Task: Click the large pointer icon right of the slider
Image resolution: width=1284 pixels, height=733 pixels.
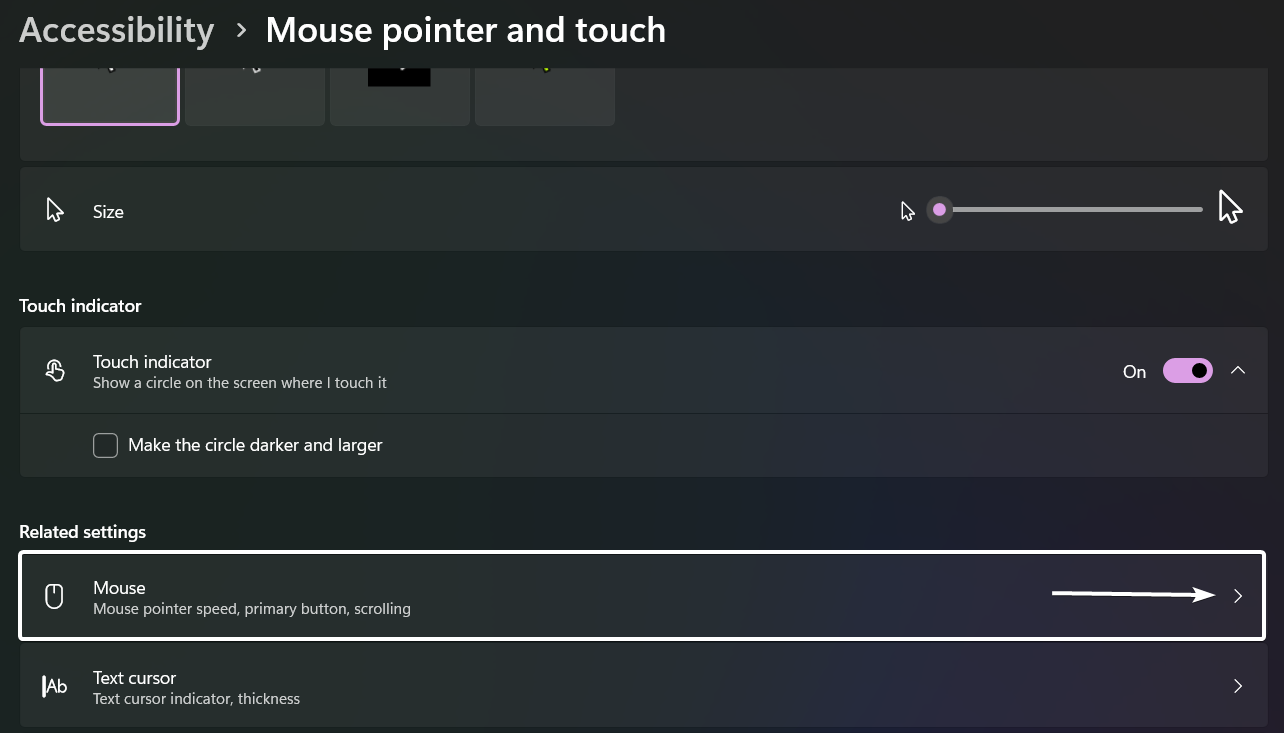Action: 1230,207
